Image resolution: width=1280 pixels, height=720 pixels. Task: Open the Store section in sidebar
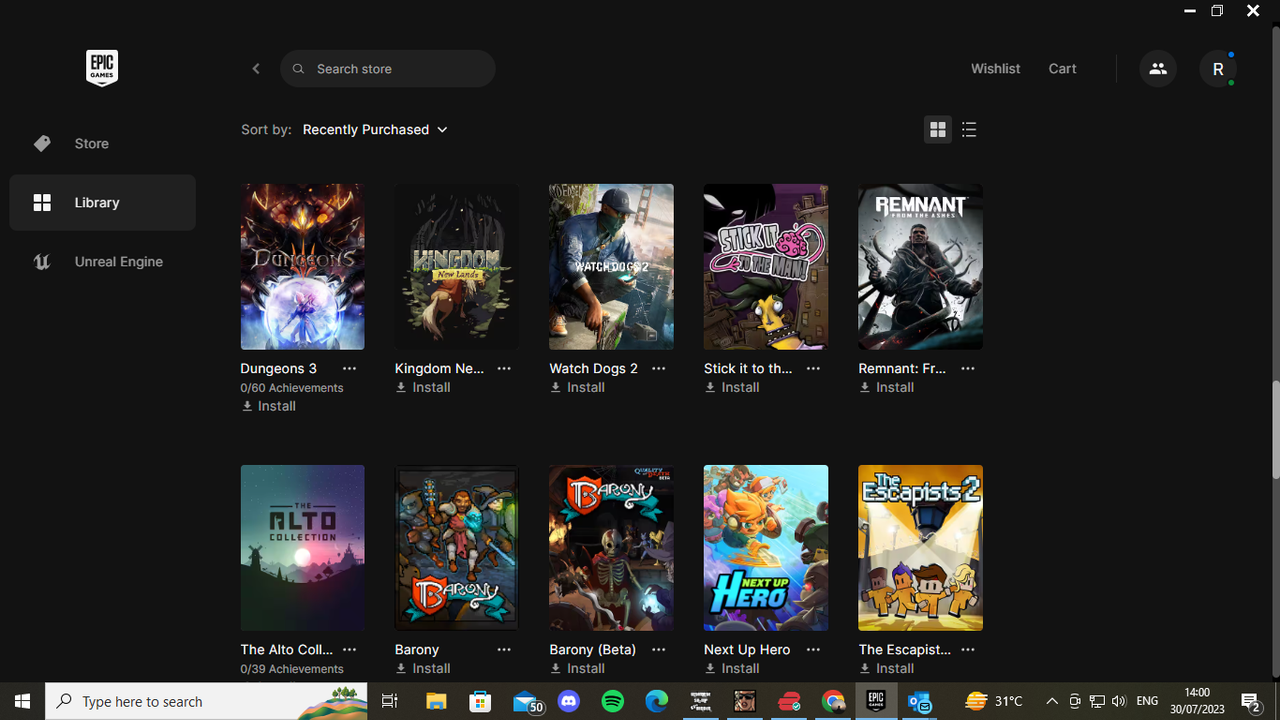click(103, 144)
